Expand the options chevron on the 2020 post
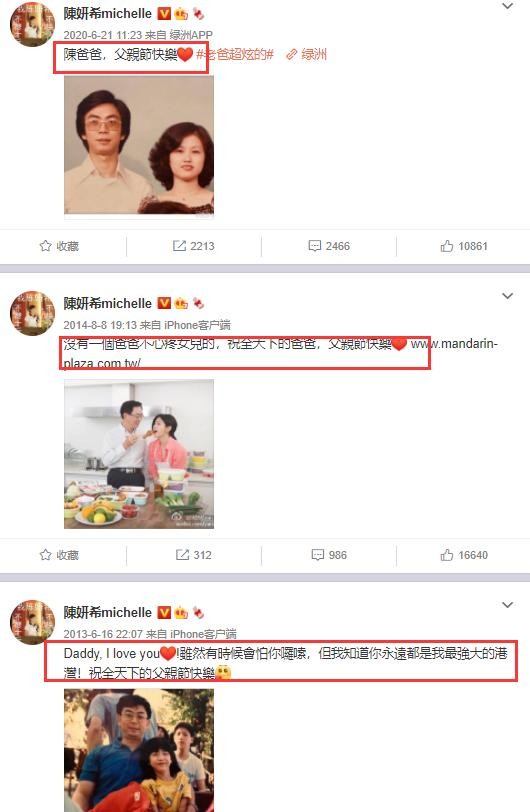 508,6
